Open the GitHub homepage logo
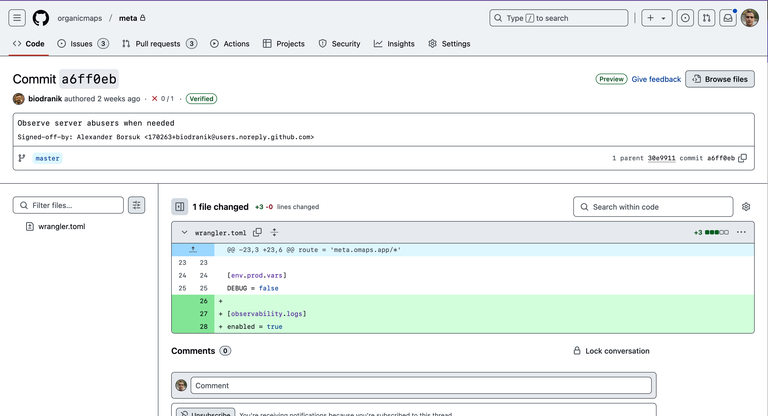This screenshot has height=416, width=768. 41,18
